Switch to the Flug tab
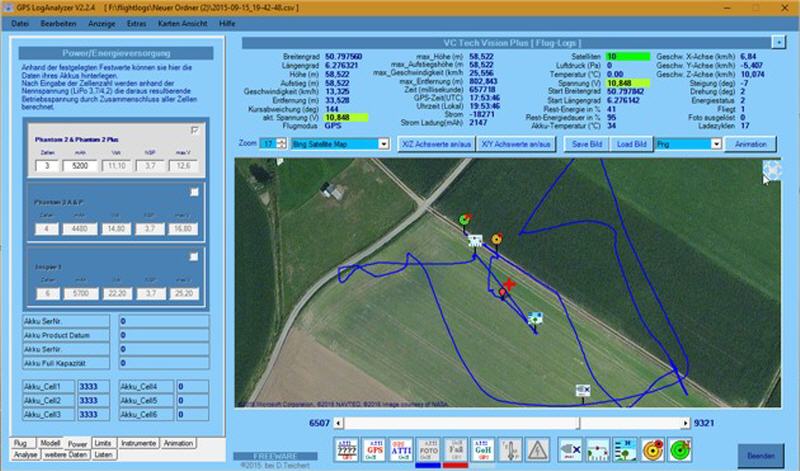Viewport: 800px width, 471px height. (x=21, y=443)
